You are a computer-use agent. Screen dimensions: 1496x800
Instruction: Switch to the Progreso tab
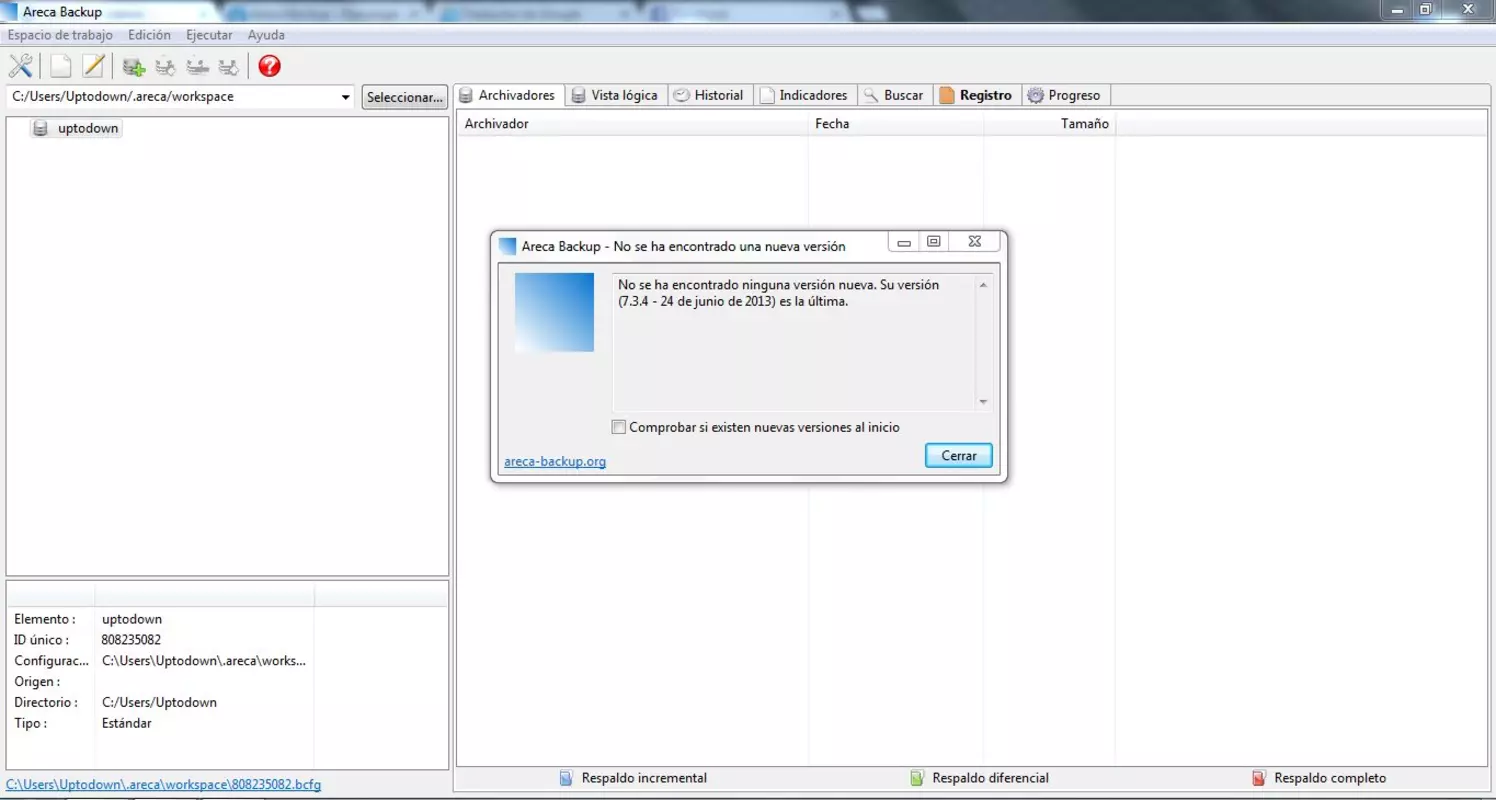(x=1065, y=95)
